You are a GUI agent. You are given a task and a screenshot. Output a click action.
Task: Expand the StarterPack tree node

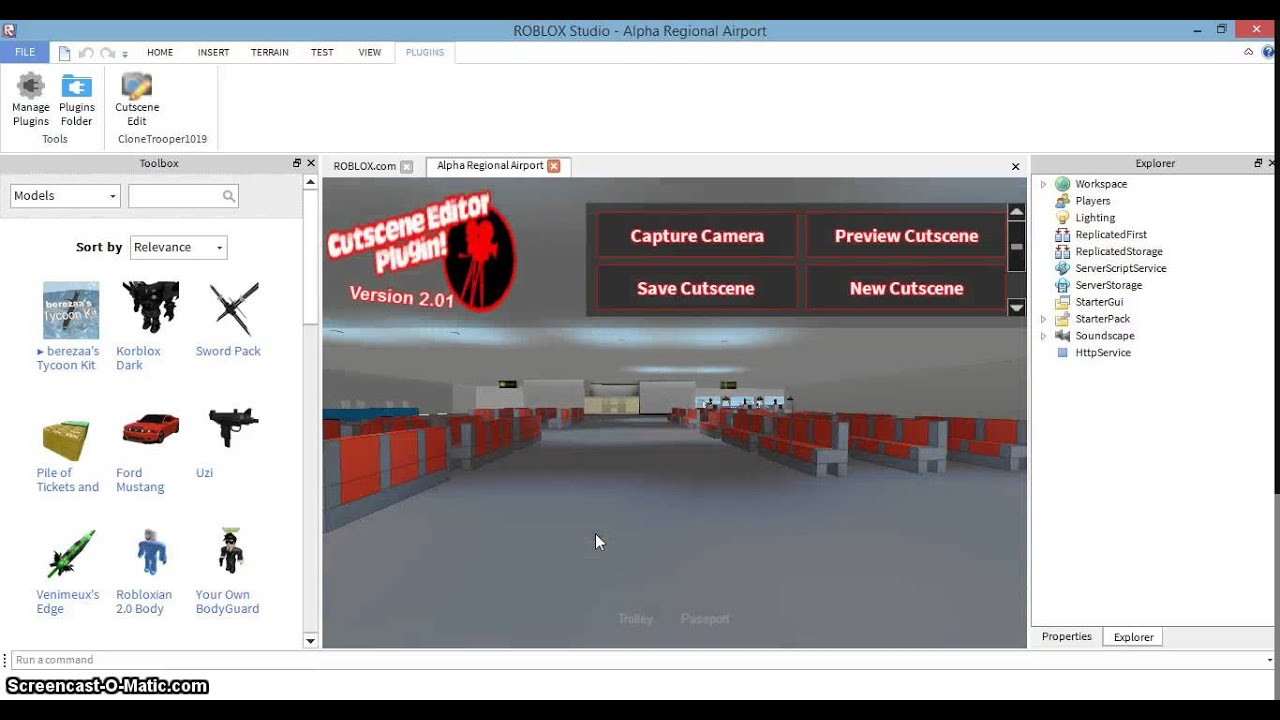[1043, 319]
